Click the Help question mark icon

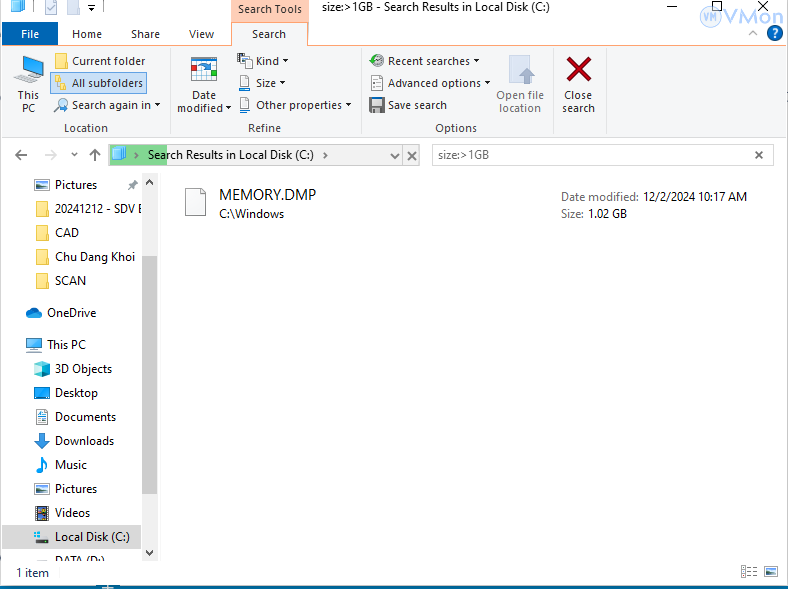(x=774, y=34)
